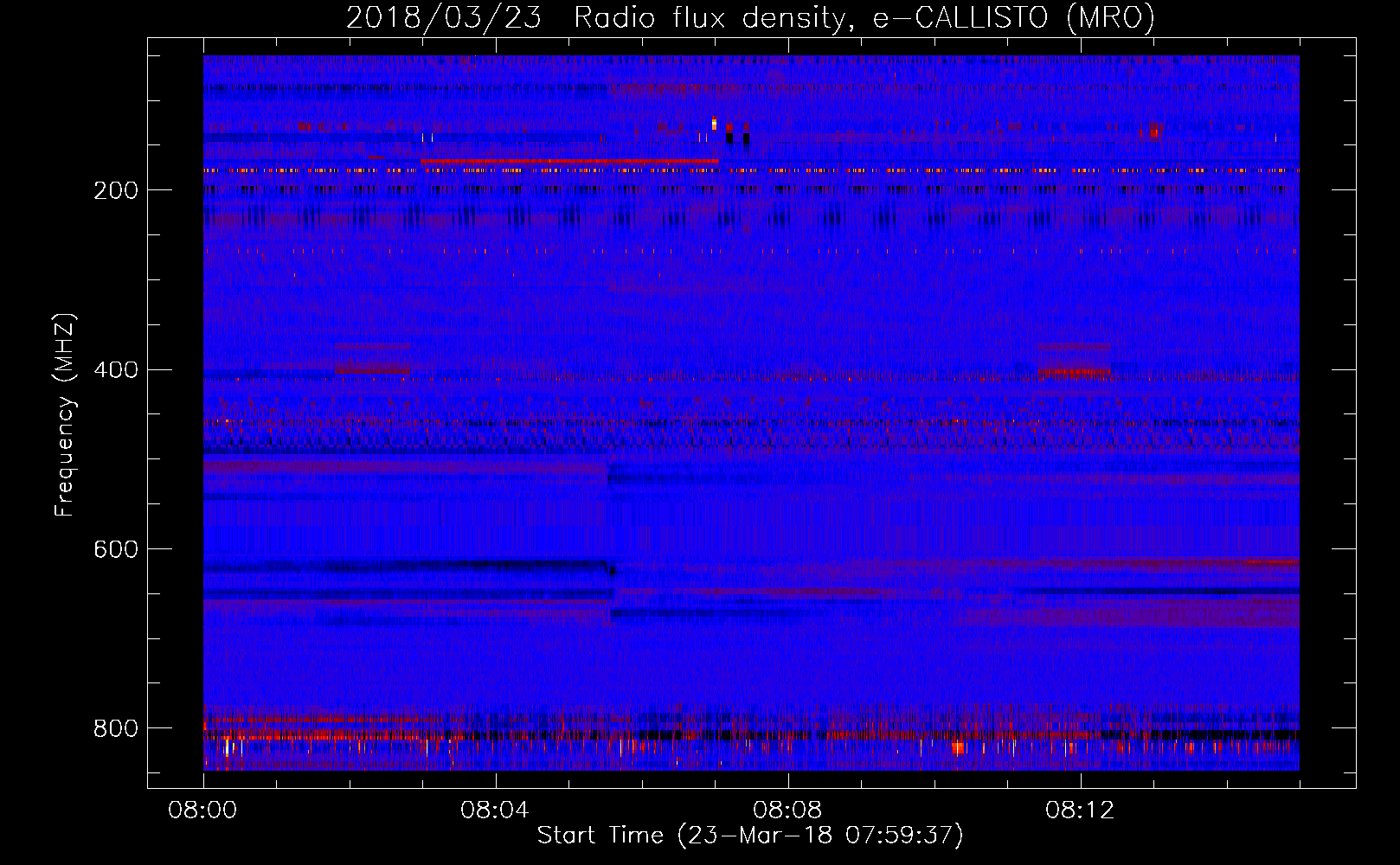Screen dimensions: 1400x865
Task: Click the 08:04 time axis label
Action: point(495,811)
